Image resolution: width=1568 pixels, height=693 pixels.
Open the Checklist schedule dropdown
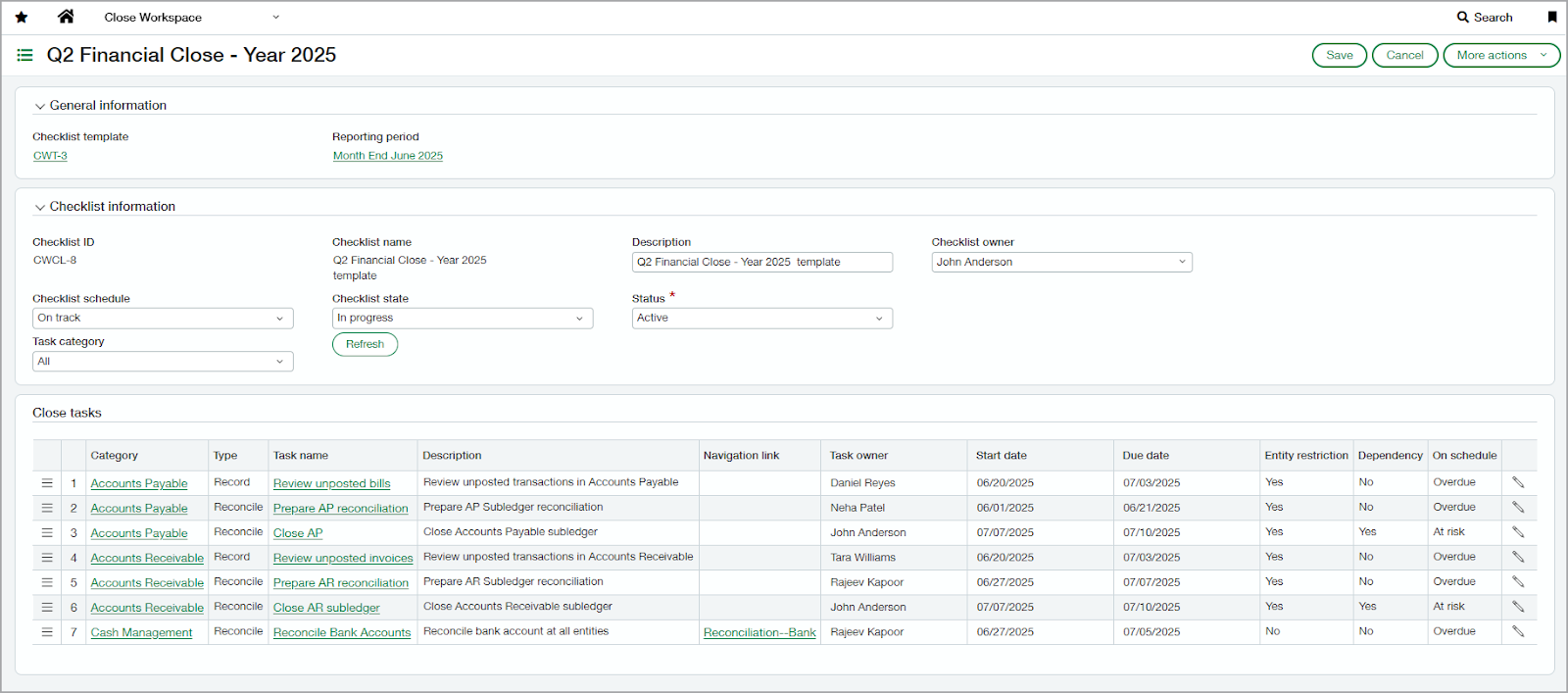pos(163,319)
